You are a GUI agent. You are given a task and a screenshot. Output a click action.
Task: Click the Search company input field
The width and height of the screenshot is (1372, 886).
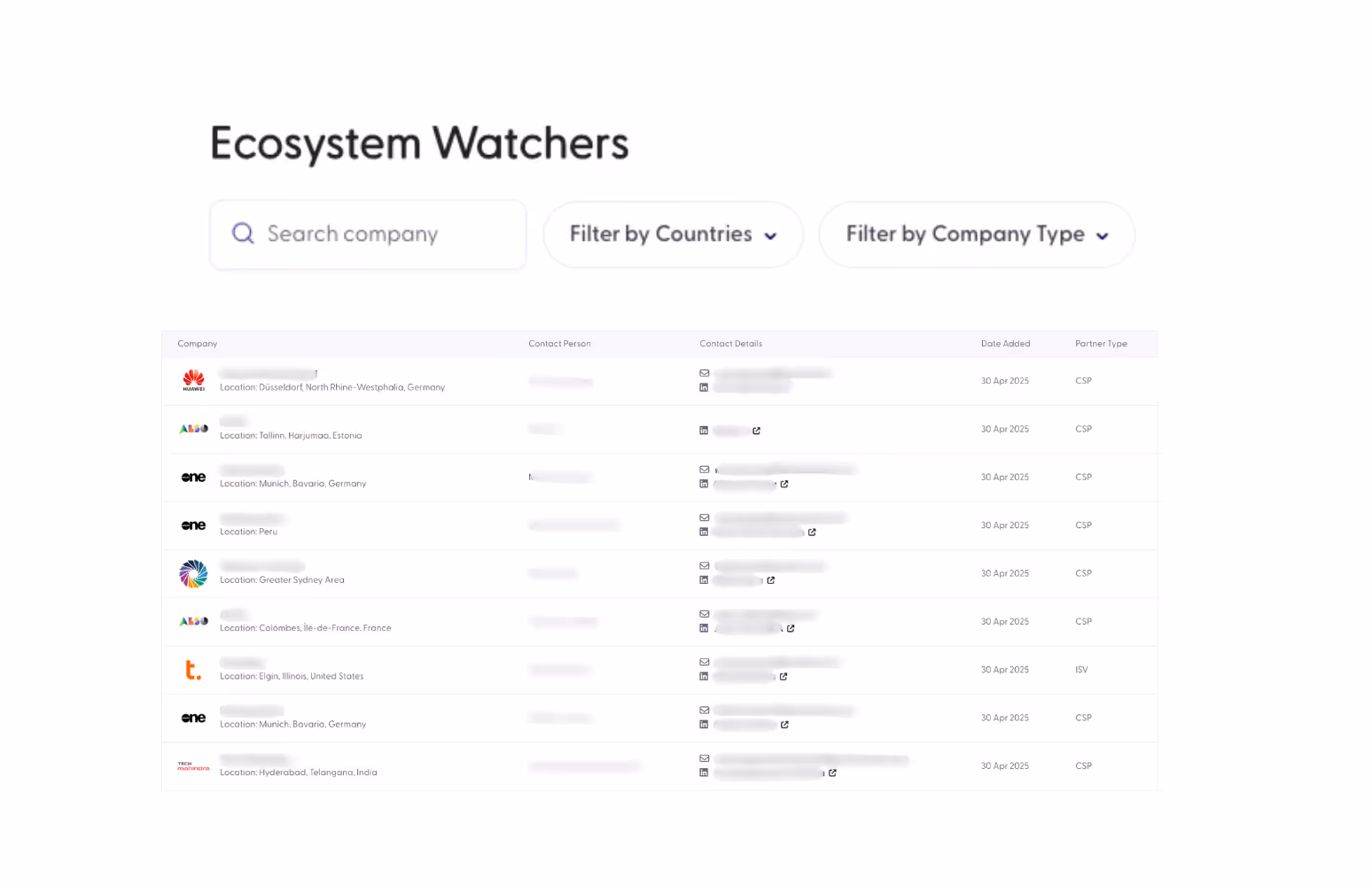368,234
